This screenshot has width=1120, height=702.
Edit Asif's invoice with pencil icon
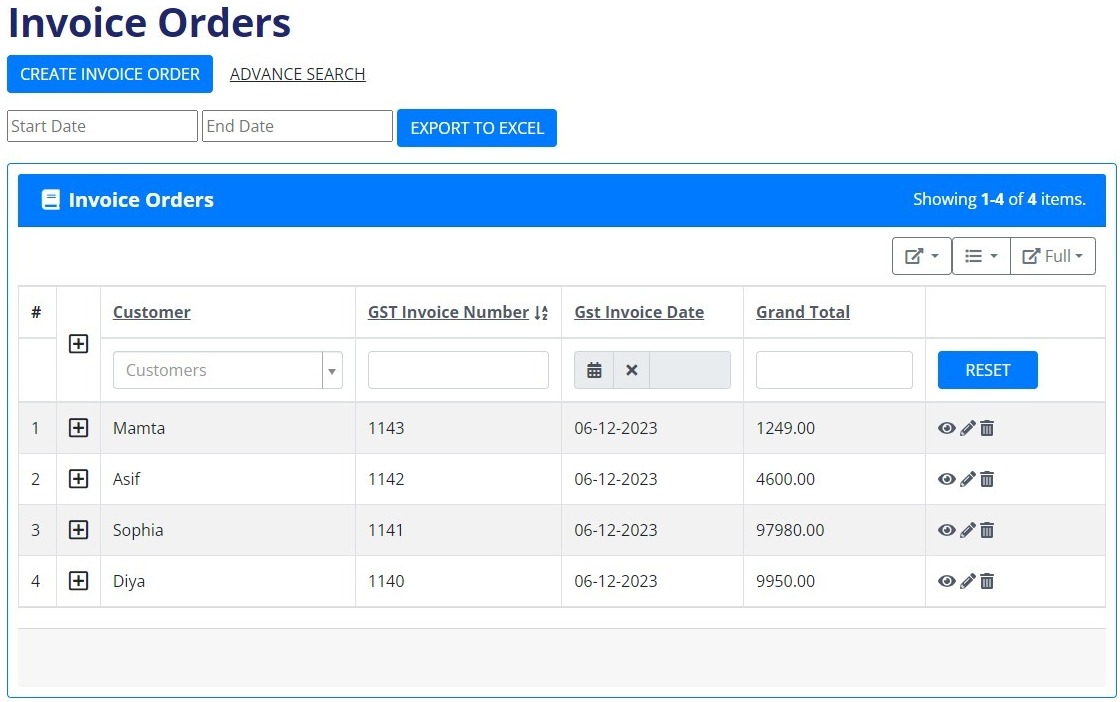point(967,479)
